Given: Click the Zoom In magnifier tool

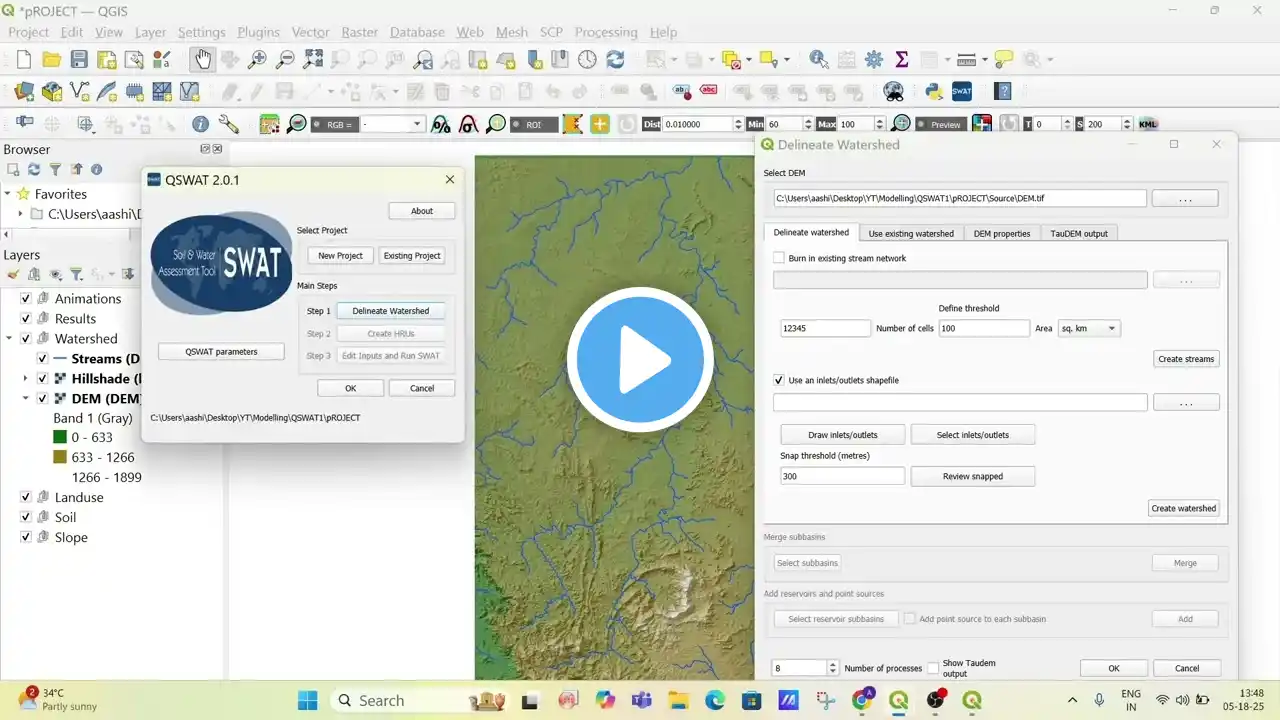Looking at the screenshot, I should 258,59.
